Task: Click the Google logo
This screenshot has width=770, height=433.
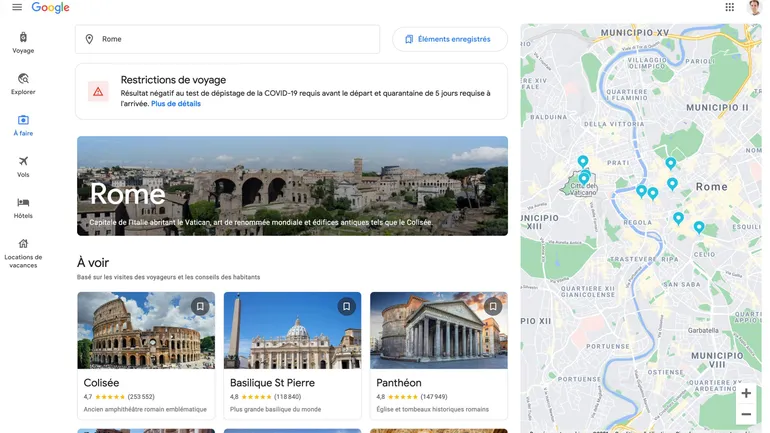Action: (51, 7)
